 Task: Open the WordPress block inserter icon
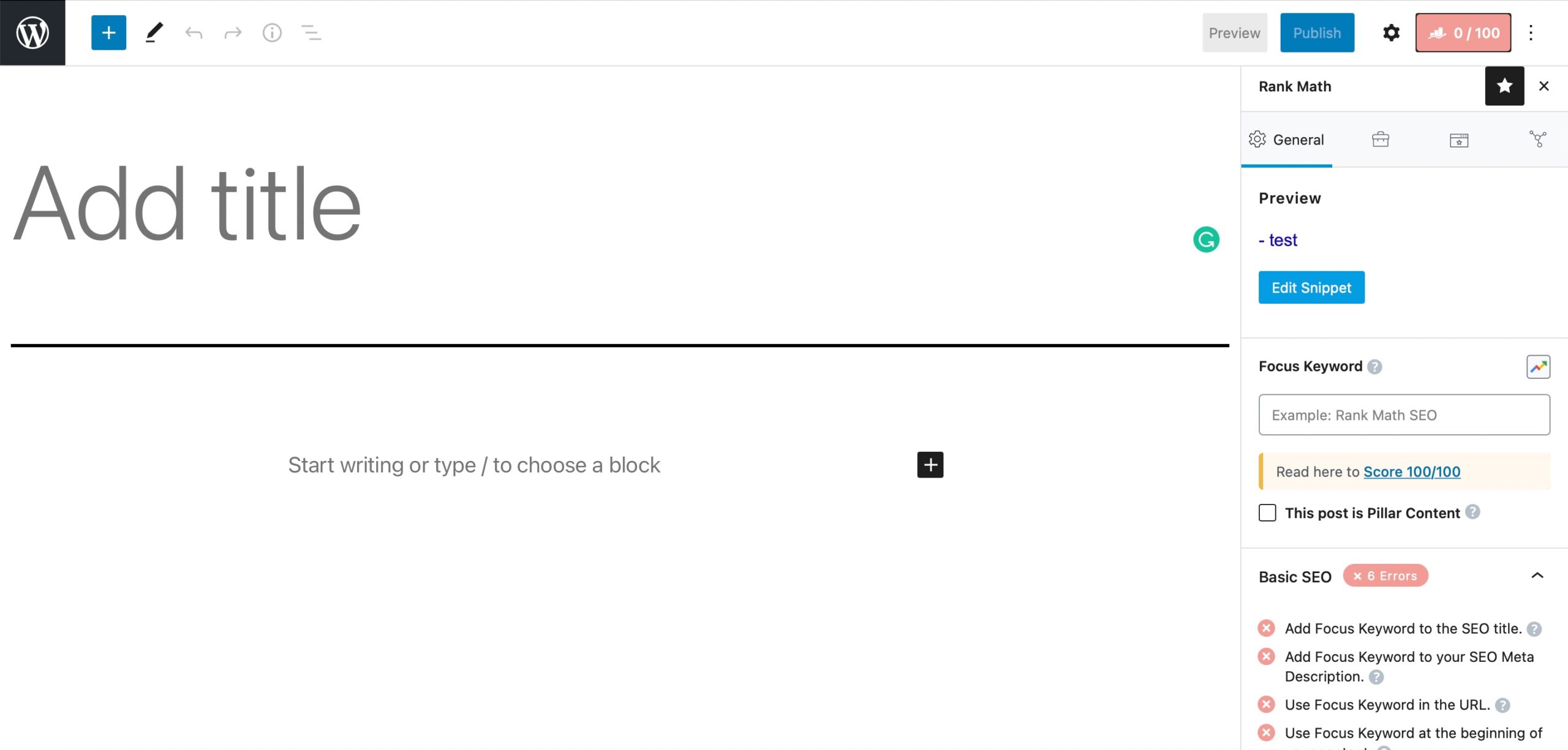(108, 33)
